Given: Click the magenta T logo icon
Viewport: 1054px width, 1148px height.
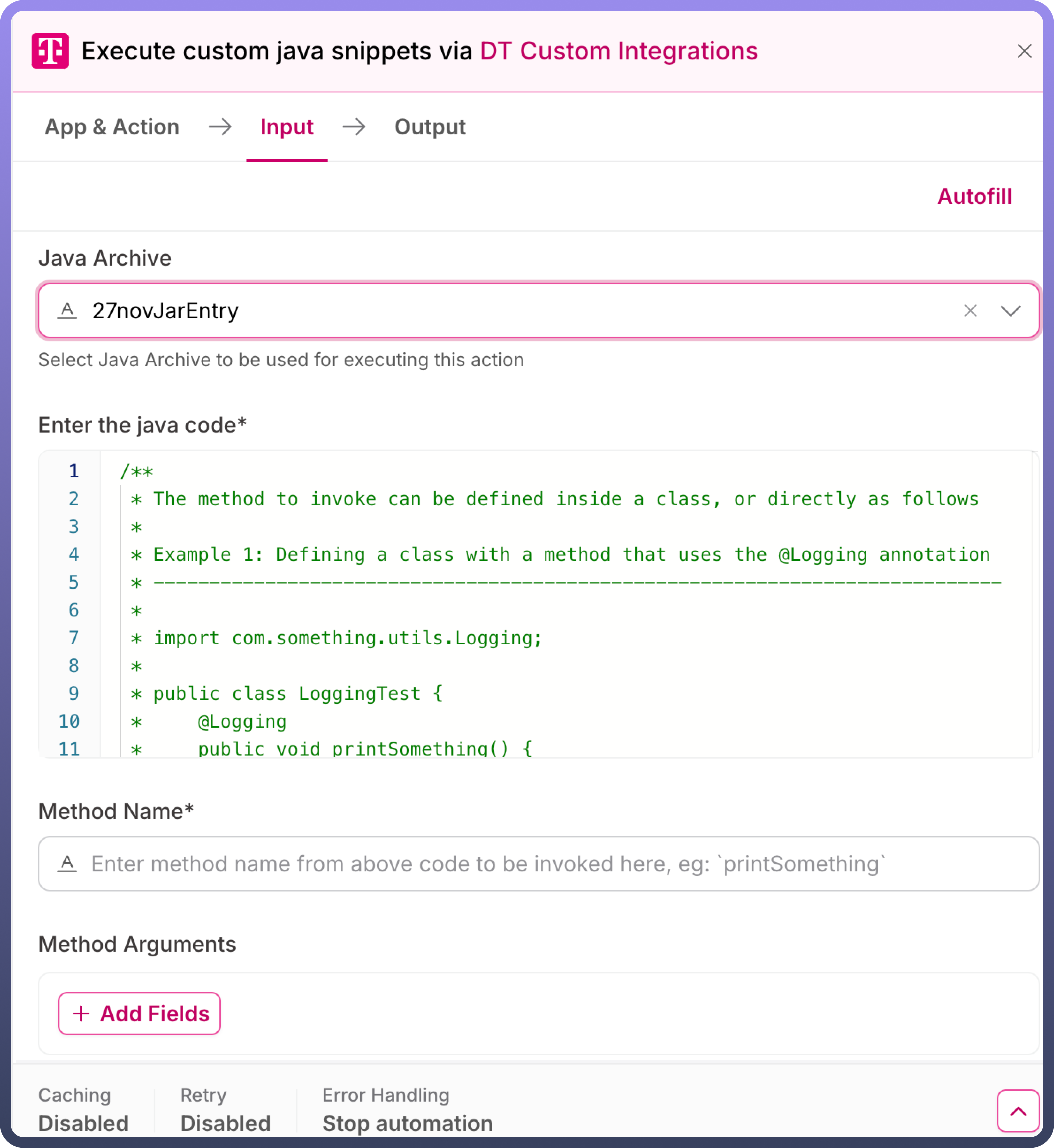Looking at the screenshot, I should 50,51.
